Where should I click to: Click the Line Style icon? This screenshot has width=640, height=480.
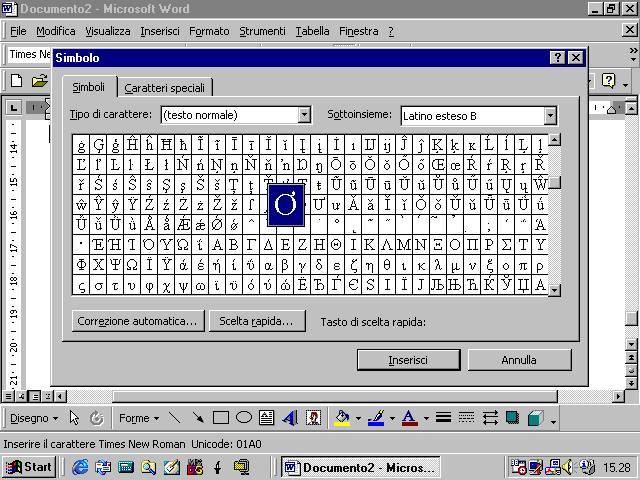(443, 417)
